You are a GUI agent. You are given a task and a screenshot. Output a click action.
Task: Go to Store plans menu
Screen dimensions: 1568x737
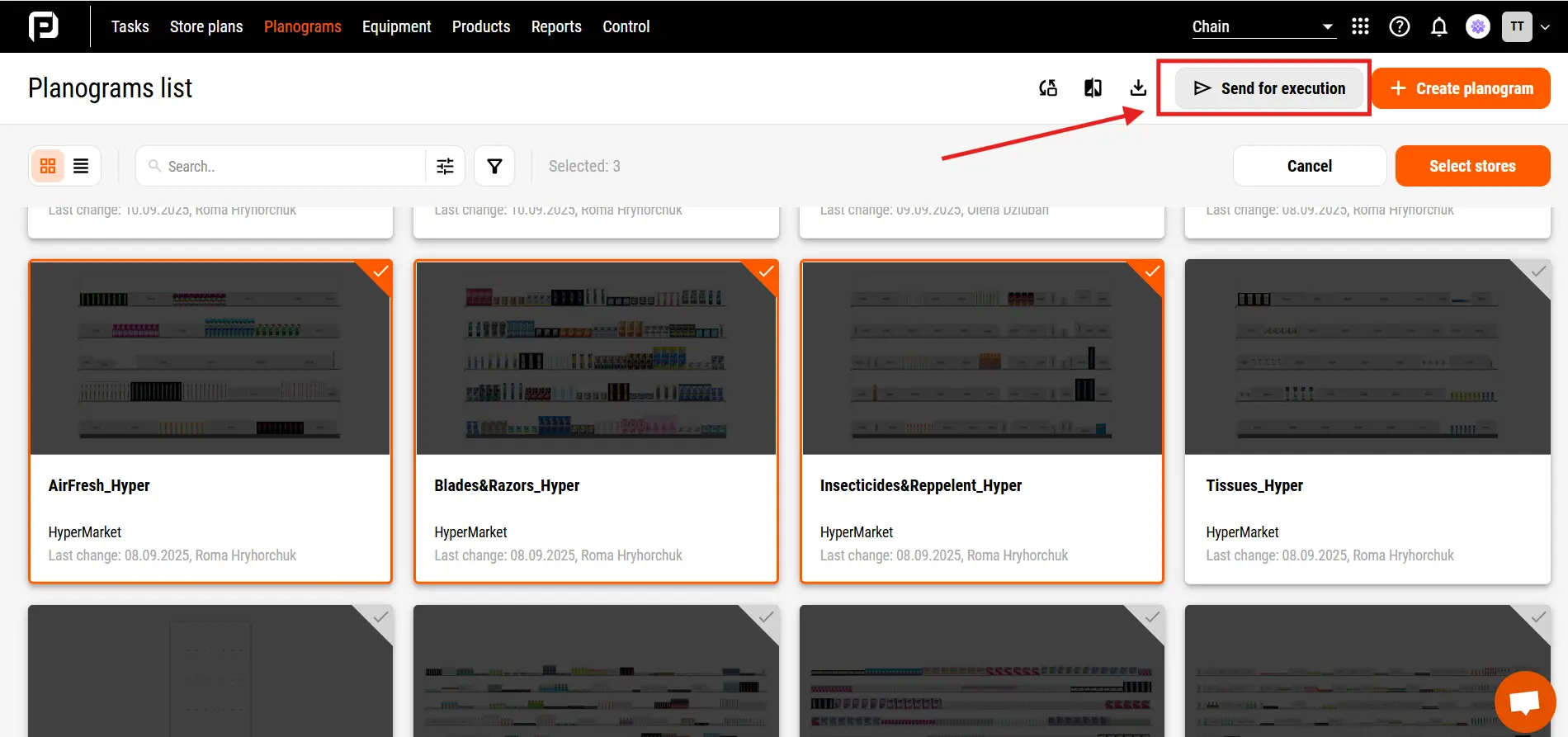[x=206, y=26]
